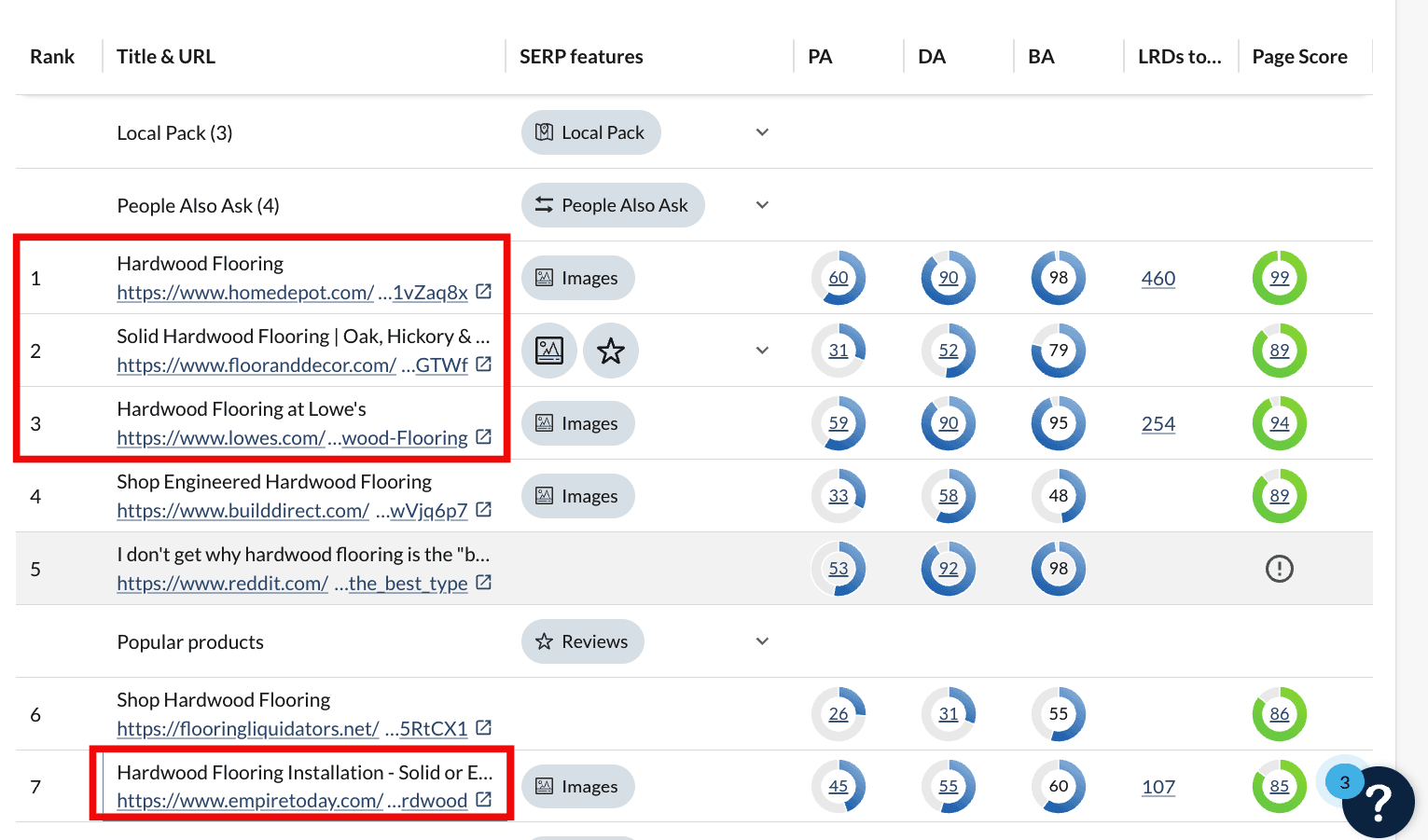Expand SERP features for rank 2

point(762,351)
